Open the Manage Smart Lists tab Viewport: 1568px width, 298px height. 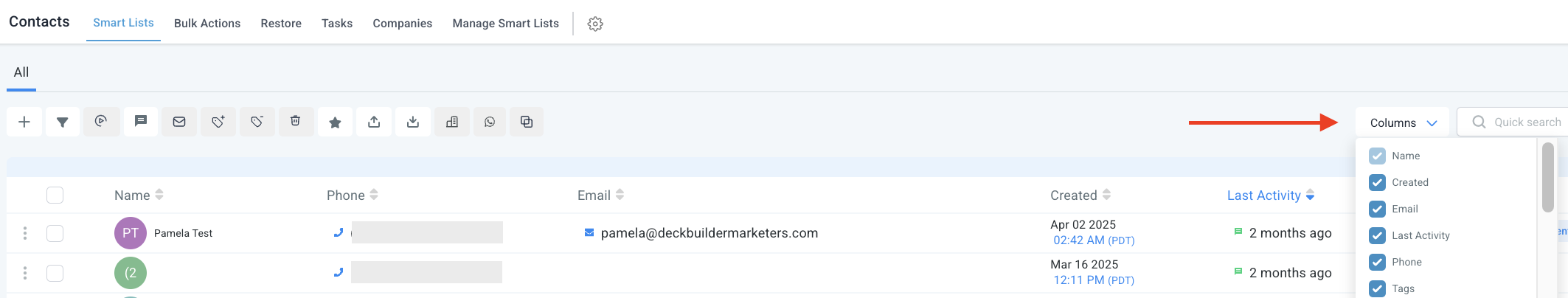point(505,24)
